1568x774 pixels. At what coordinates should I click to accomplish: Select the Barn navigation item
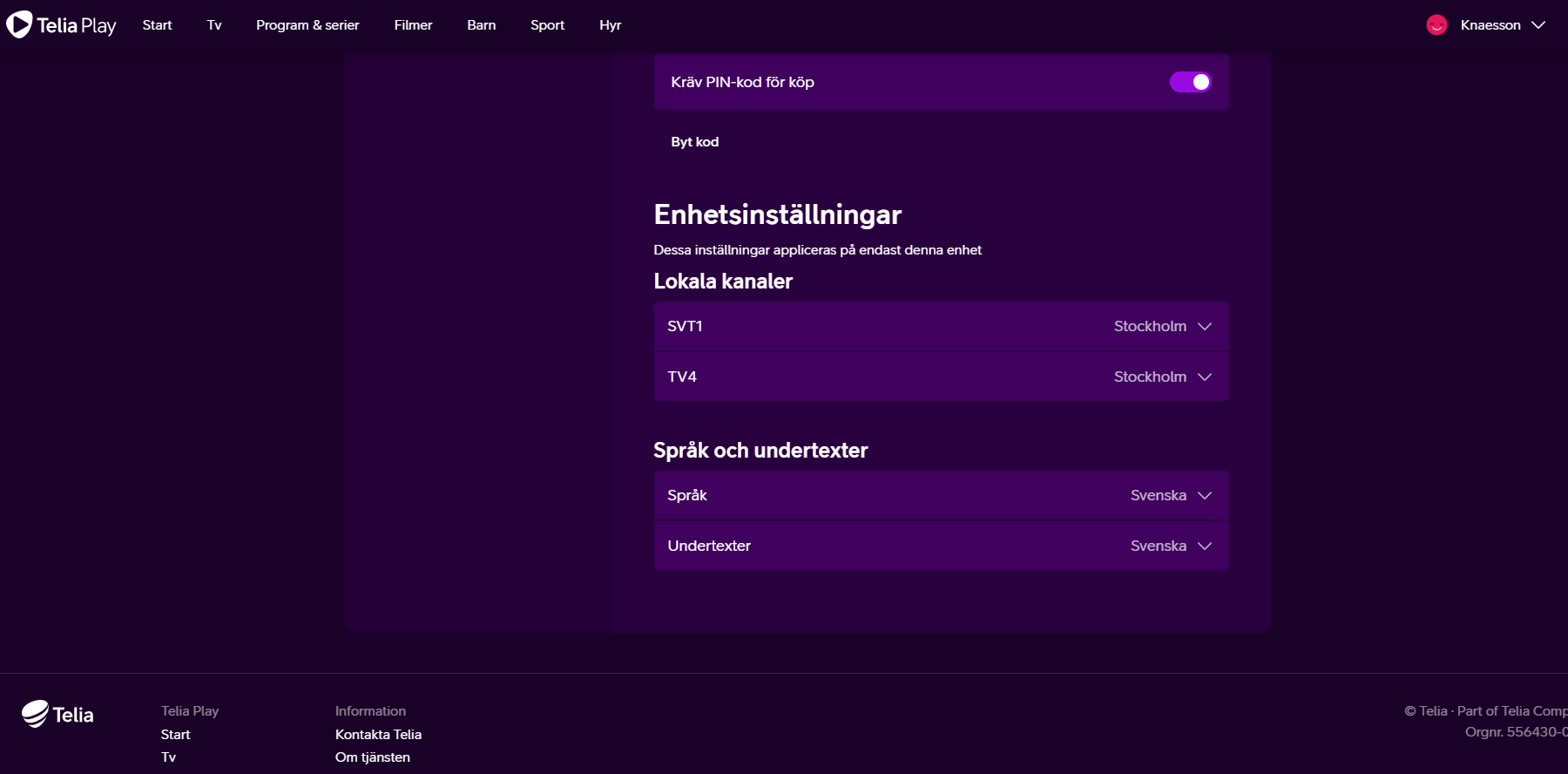pos(481,25)
